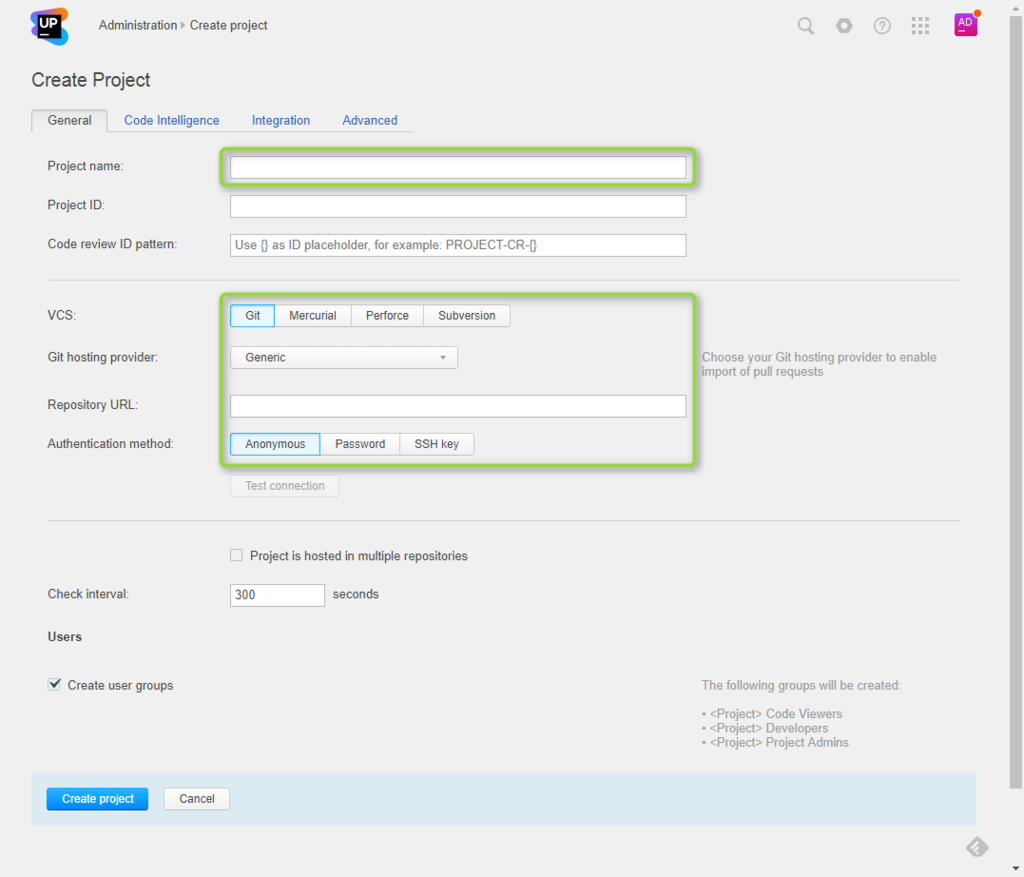Select Mercurial as VCS

coord(313,315)
